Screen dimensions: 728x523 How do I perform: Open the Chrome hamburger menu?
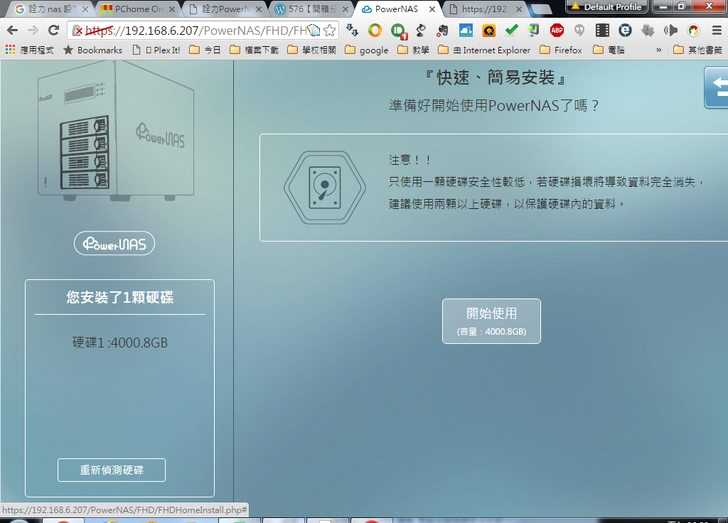tap(716, 30)
